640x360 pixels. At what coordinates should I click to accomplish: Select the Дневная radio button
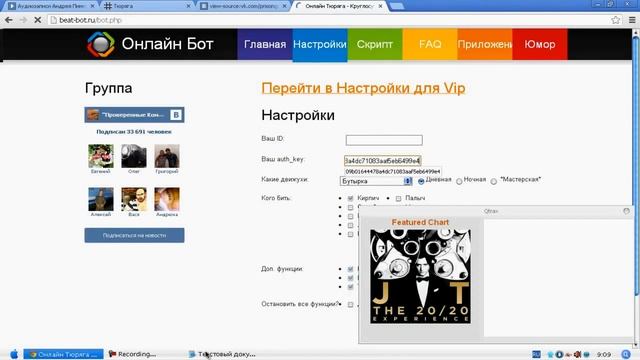[x=421, y=181]
